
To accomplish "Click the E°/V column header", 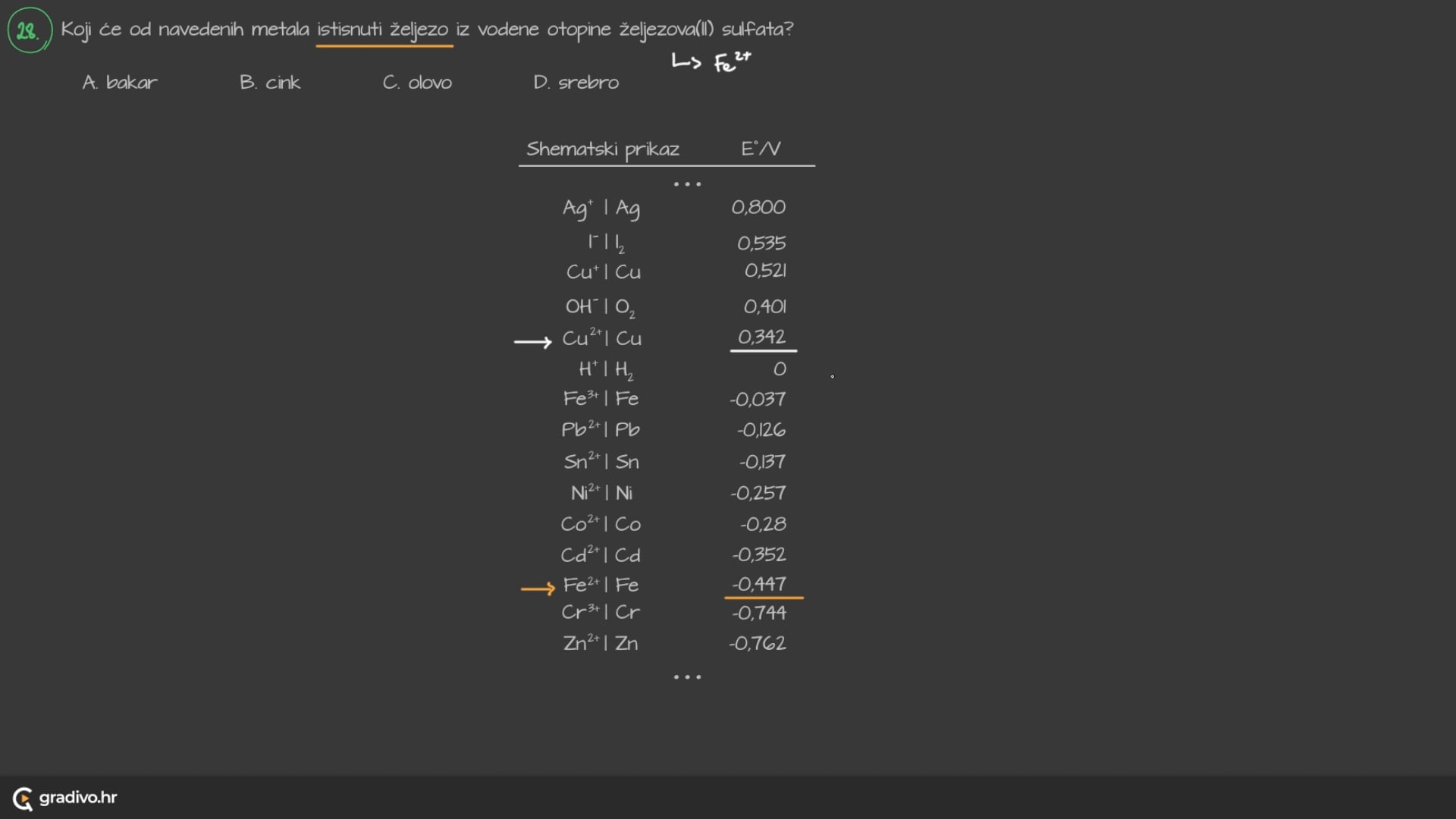I will [x=761, y=149].
